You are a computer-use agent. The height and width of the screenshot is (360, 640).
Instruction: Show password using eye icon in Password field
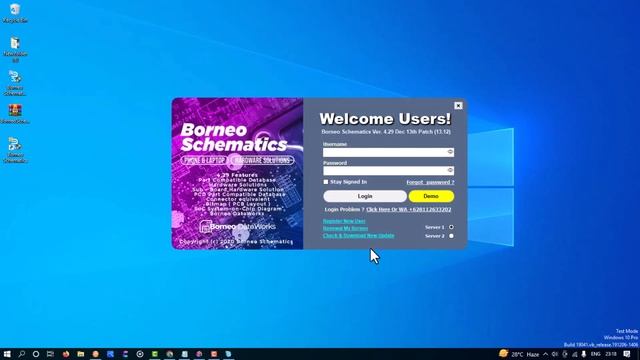(450, 170)
